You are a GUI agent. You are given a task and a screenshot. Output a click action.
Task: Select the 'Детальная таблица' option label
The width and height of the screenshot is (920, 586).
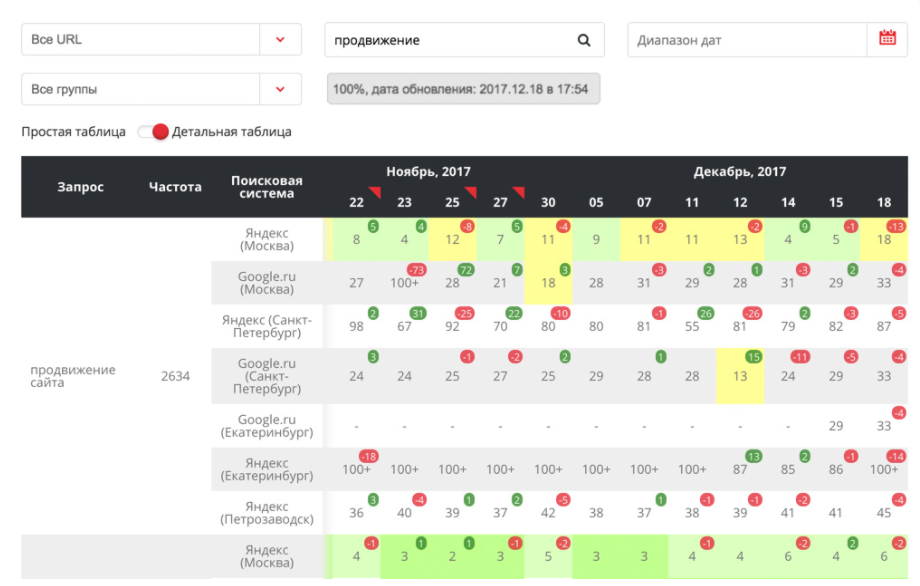[232, 132]
